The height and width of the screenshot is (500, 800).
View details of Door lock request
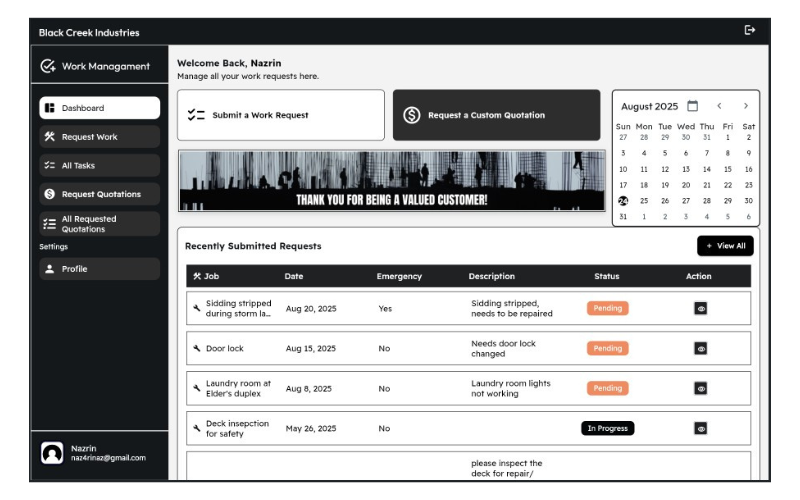pyautogui.click(x=701, y=348)
